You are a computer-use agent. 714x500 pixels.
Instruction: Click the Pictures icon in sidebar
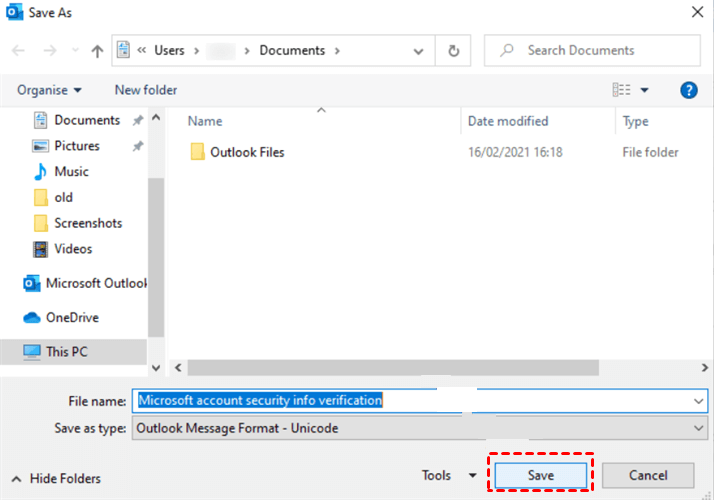click(41, 146)
